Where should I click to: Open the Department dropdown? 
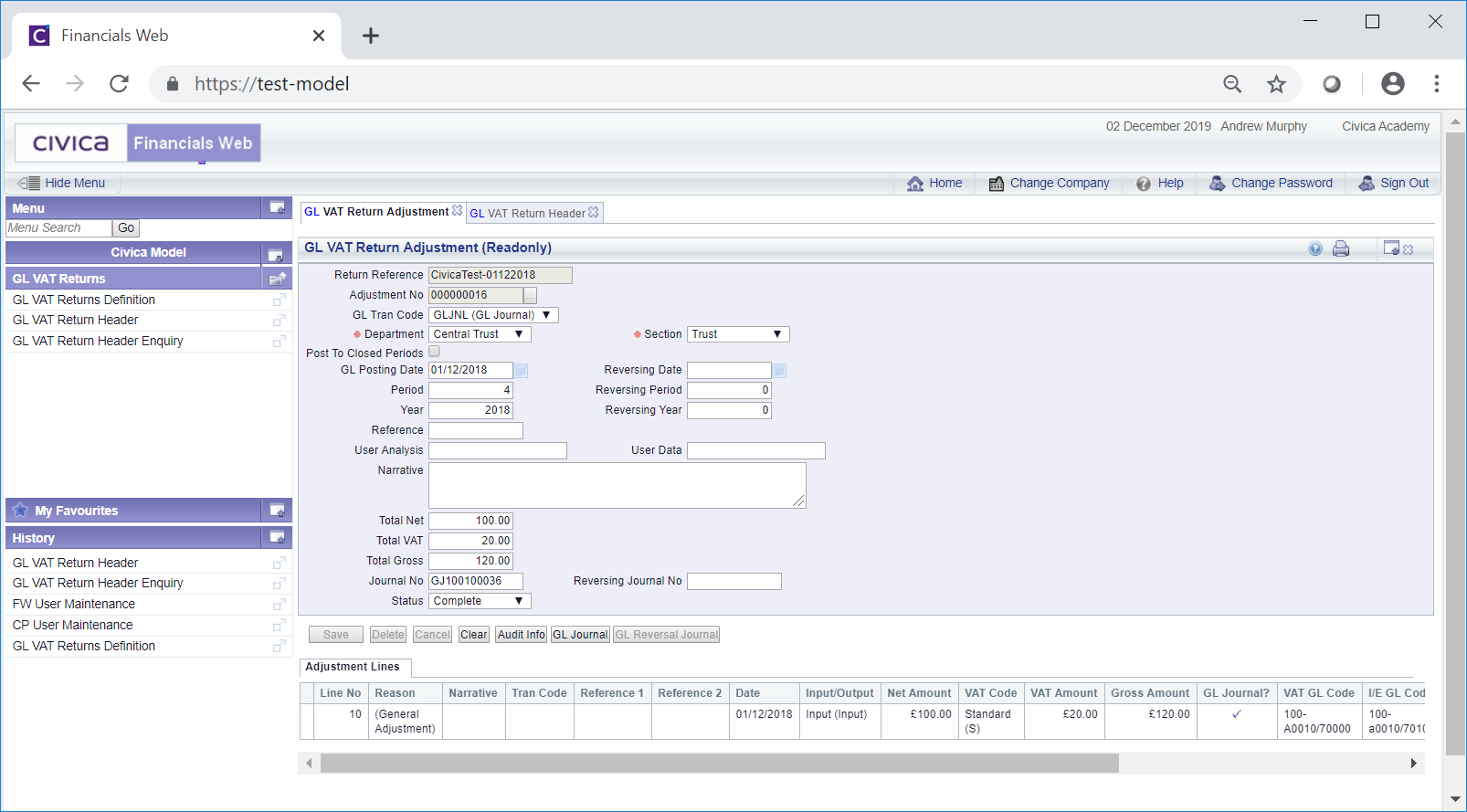click(480, 334)
